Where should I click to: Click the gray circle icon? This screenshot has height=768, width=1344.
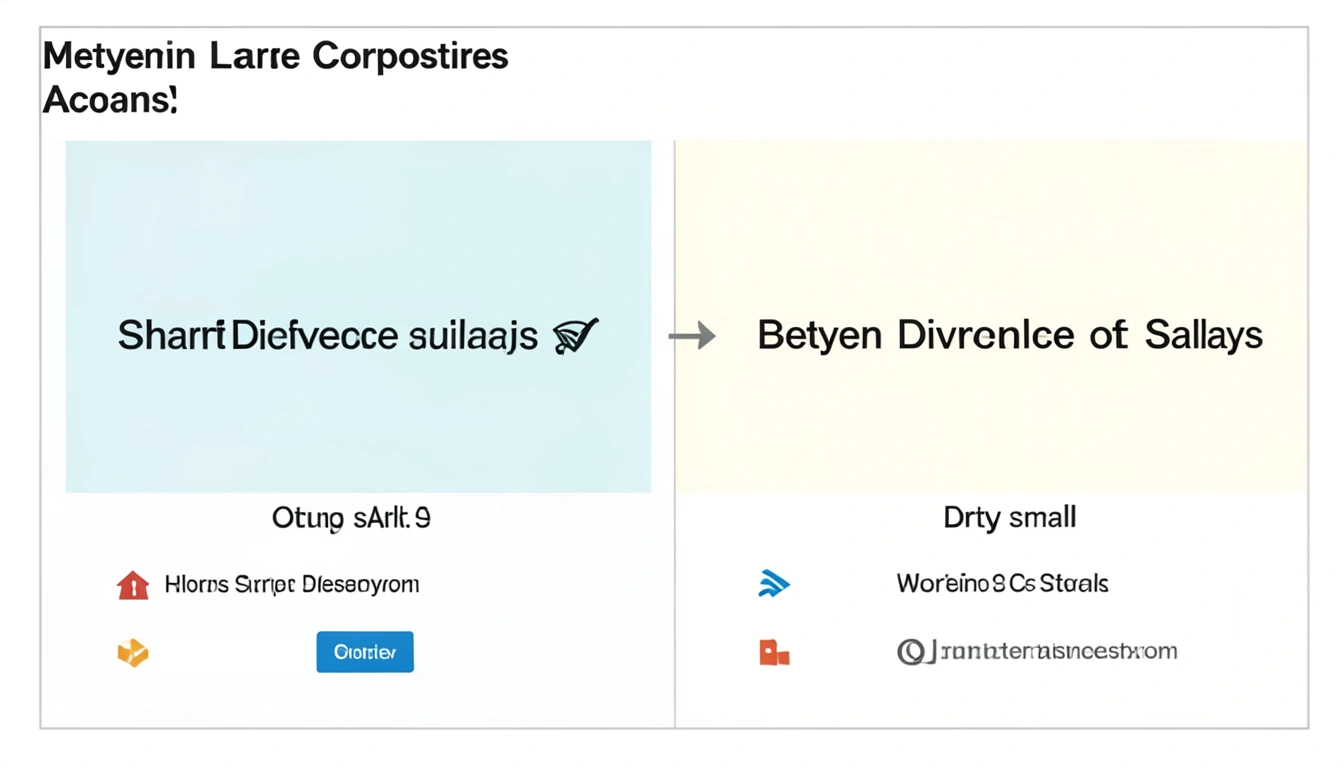click(x=910, y=652)
